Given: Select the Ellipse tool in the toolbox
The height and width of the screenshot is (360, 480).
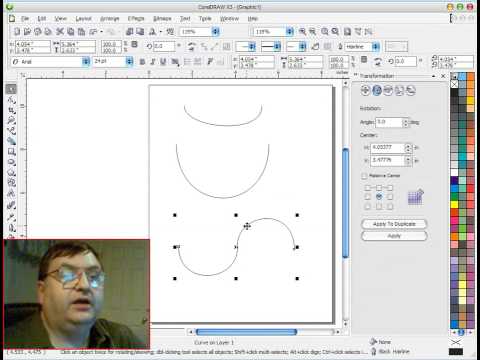Looking at the screenshot, I should click(x=11, y=163).
